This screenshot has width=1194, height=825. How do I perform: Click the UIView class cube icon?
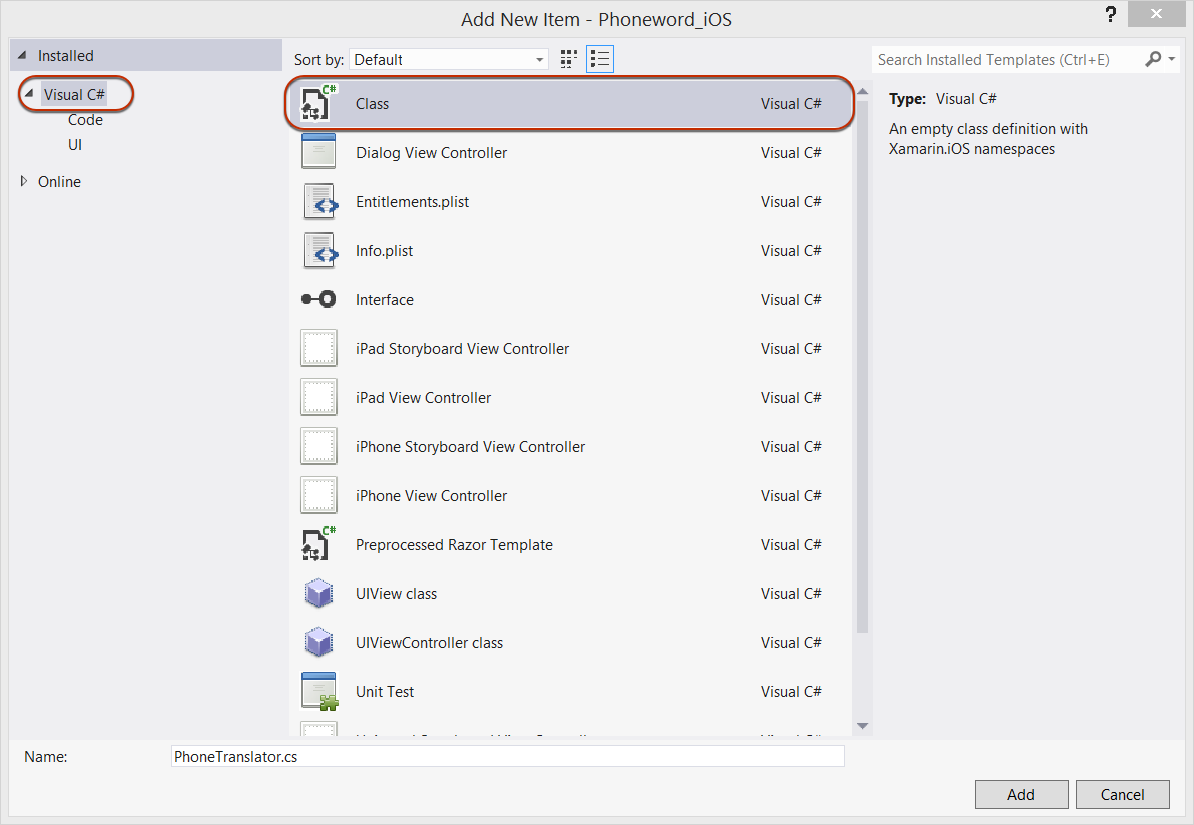pyautogui.click(x=319, y=593)
